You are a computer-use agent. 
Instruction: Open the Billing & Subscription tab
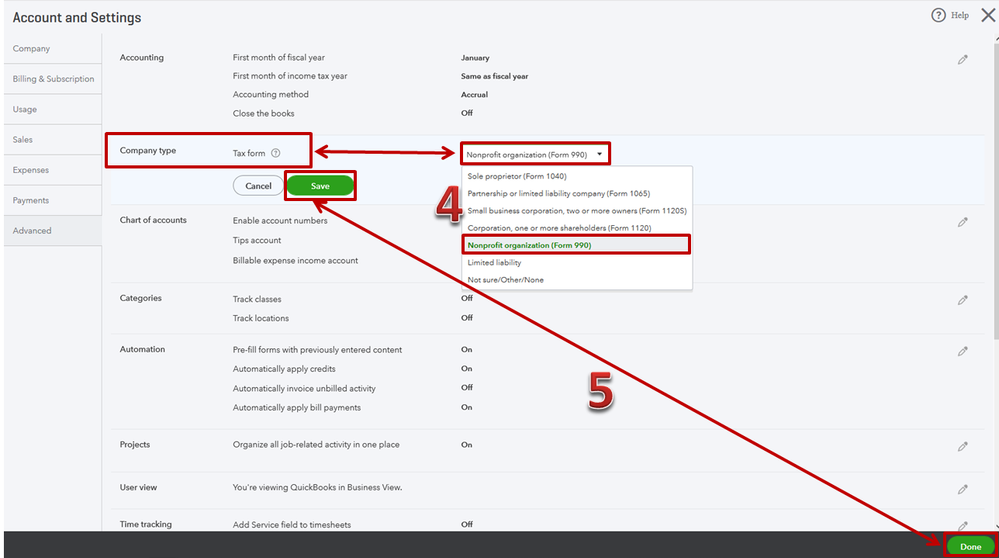click(52, 79)
